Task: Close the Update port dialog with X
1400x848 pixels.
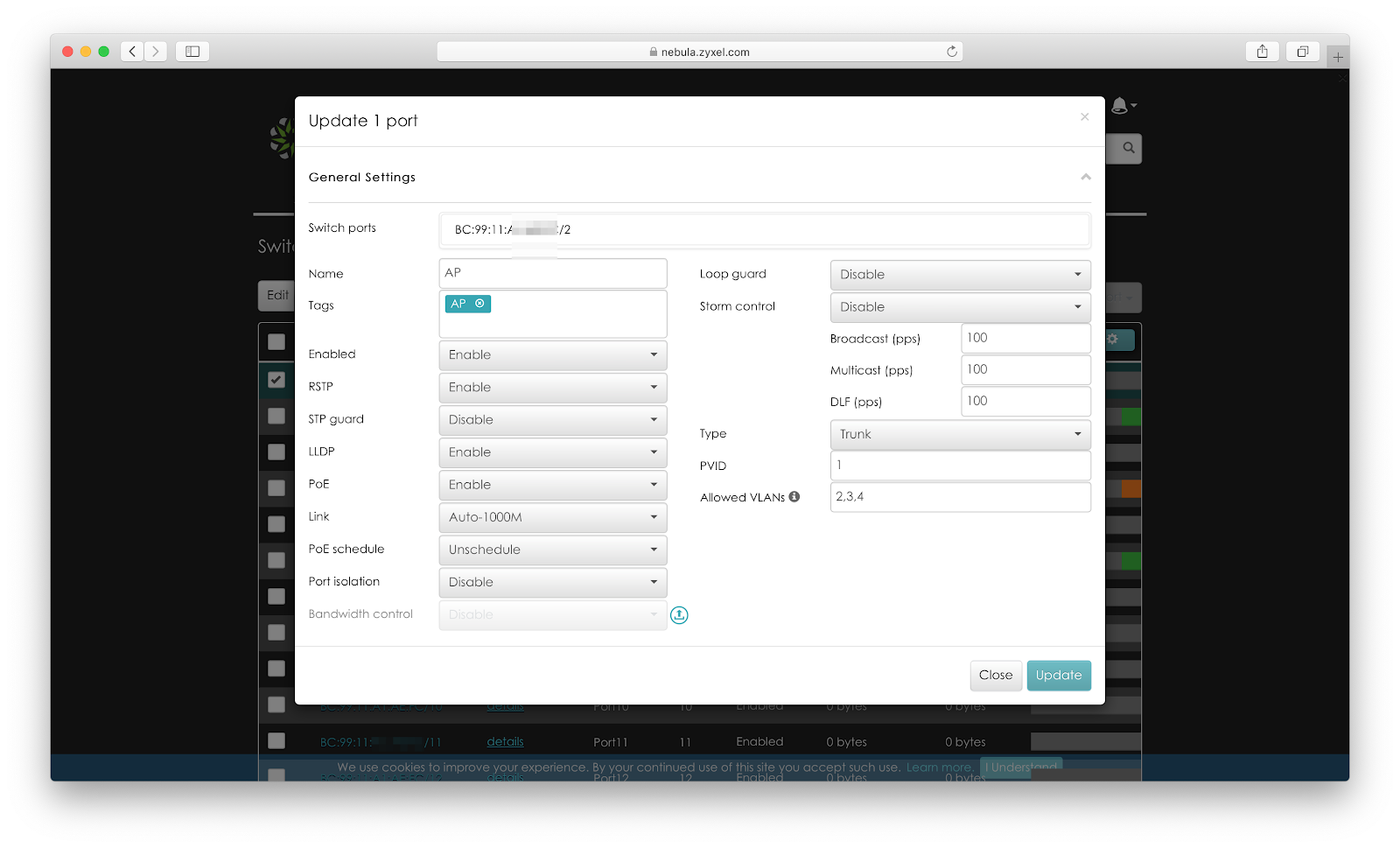Action: click(x=1084, y=117)
